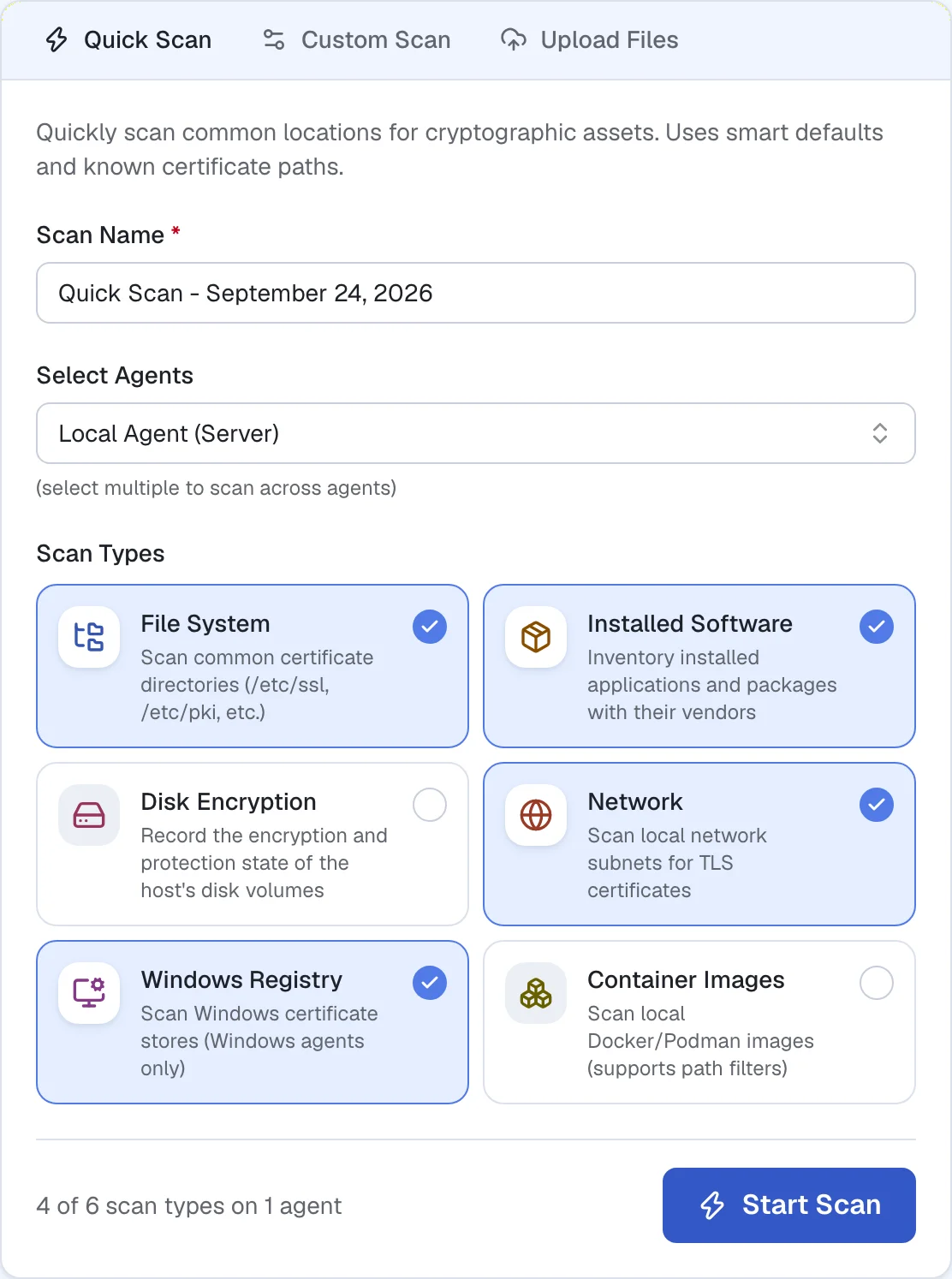Click the Upload Files cloud icon

(514, 39)
